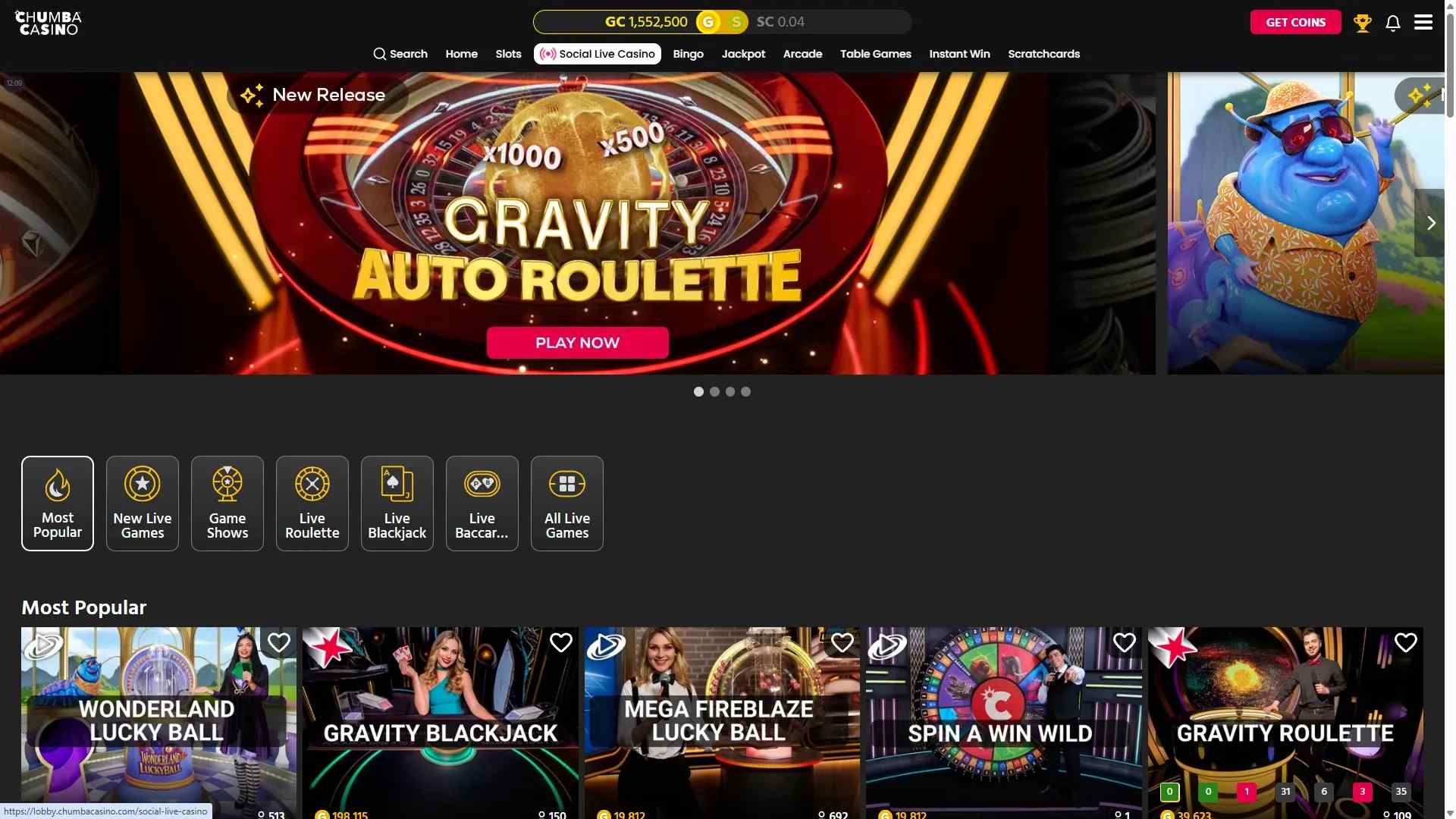Favorite Spin A Win Wild with heart
Screen dimensions: 1456x819
[1125, 642]
